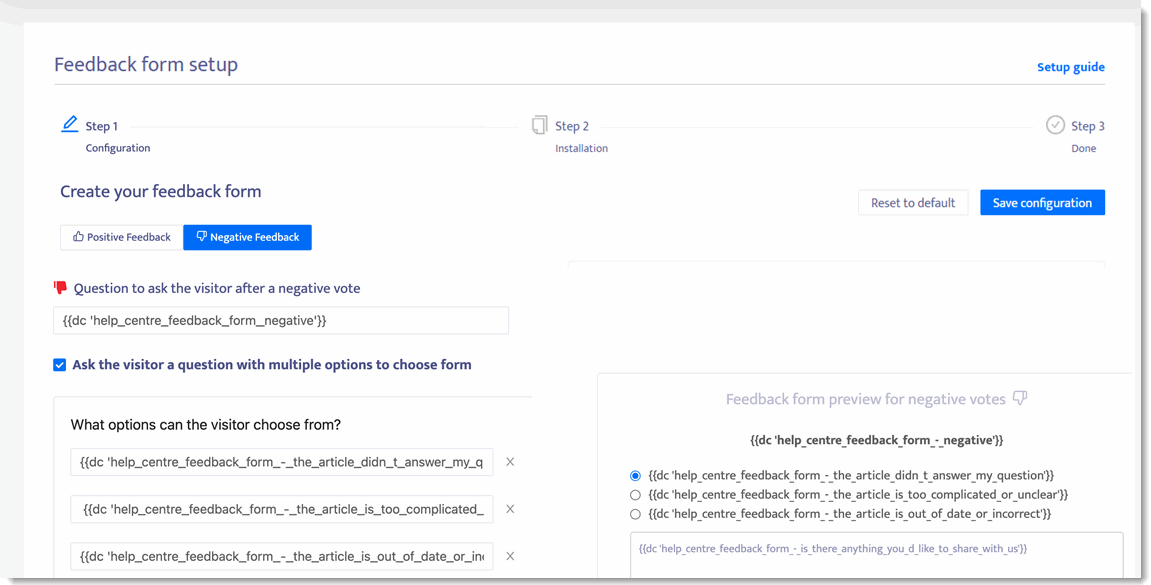Image resolution: width=1151 pixels, height=585 pixels.
Task: Go to Step 2 Installation
Action: [x=571, y=136]
